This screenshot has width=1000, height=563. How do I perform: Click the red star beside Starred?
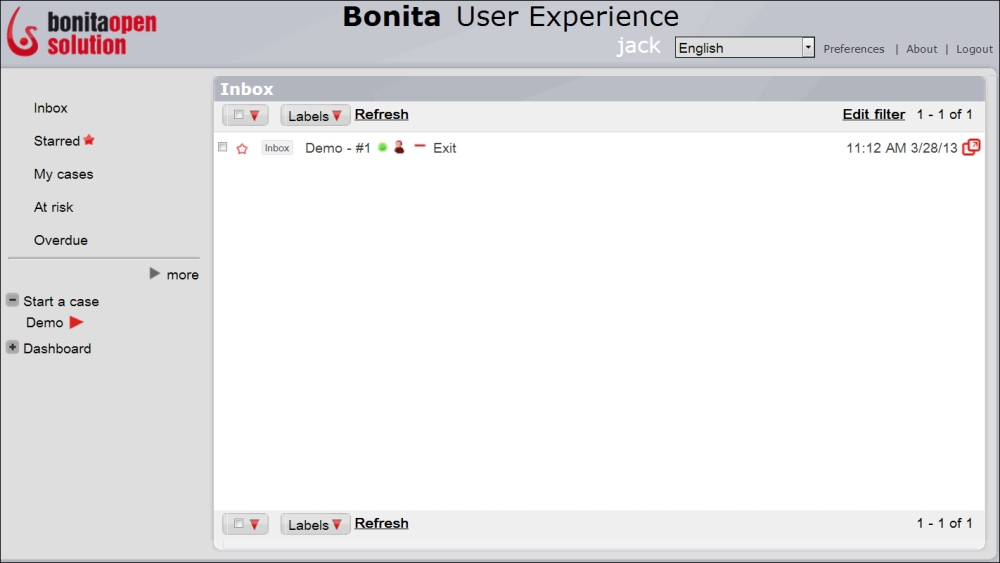coord(89,140)
